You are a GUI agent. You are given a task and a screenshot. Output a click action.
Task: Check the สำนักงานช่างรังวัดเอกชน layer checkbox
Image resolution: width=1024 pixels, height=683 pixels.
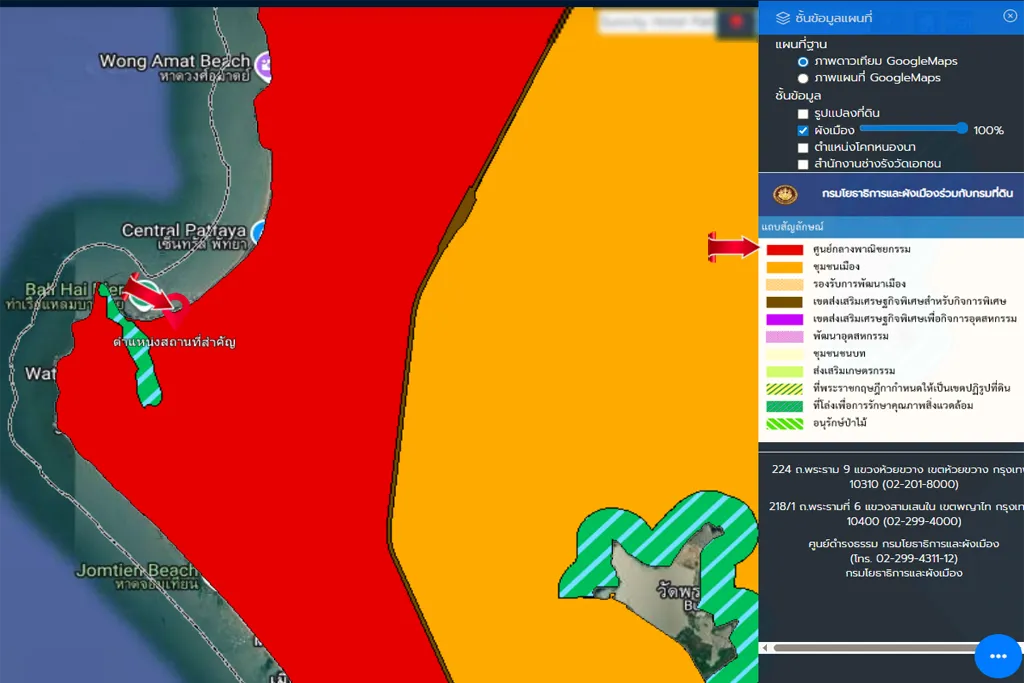click(803, 164)
